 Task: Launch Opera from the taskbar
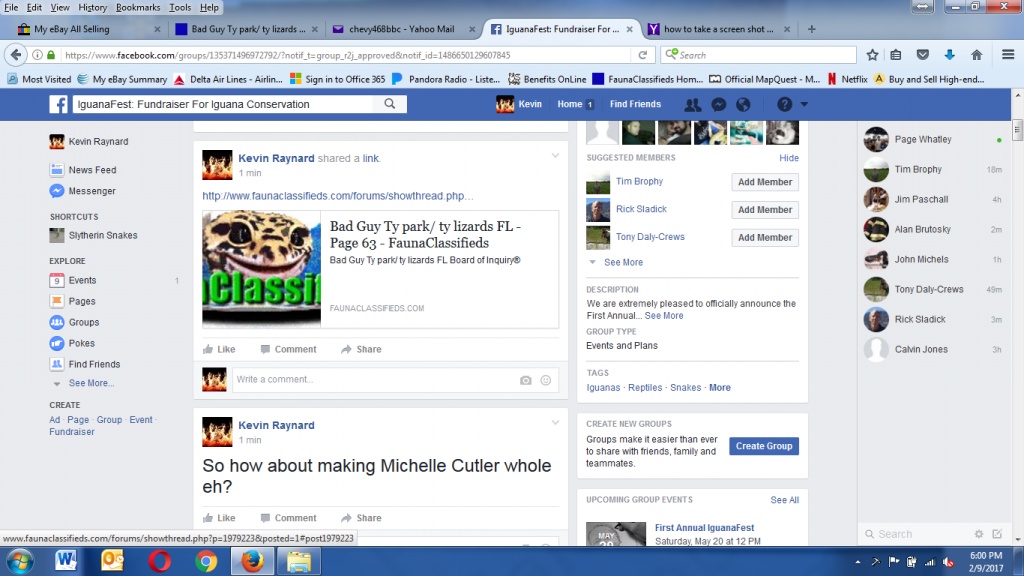click(x=159, y=562)
